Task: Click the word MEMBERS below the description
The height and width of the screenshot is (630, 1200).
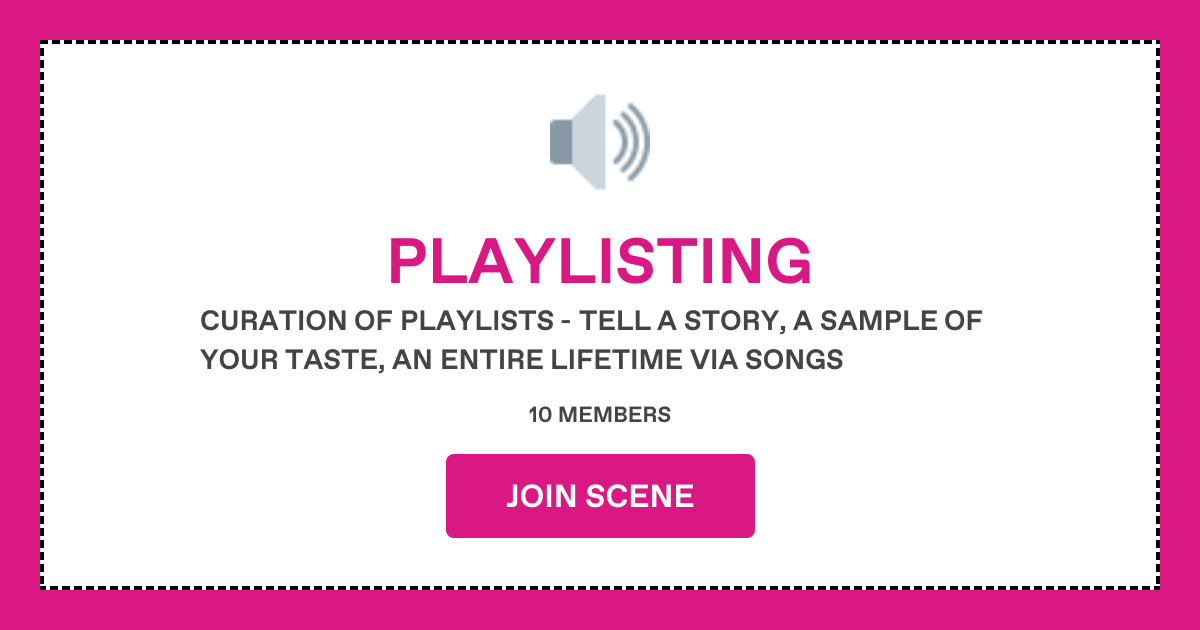Action: click(x=613, y=415)
